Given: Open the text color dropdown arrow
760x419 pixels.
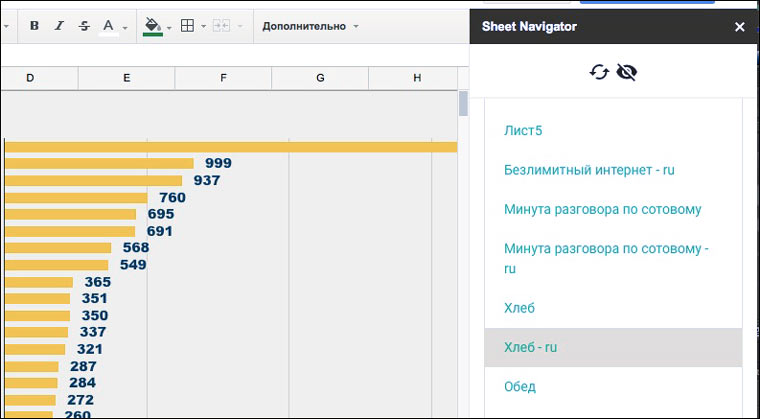Looking at the screenshot, I should (x=125, y=27).
